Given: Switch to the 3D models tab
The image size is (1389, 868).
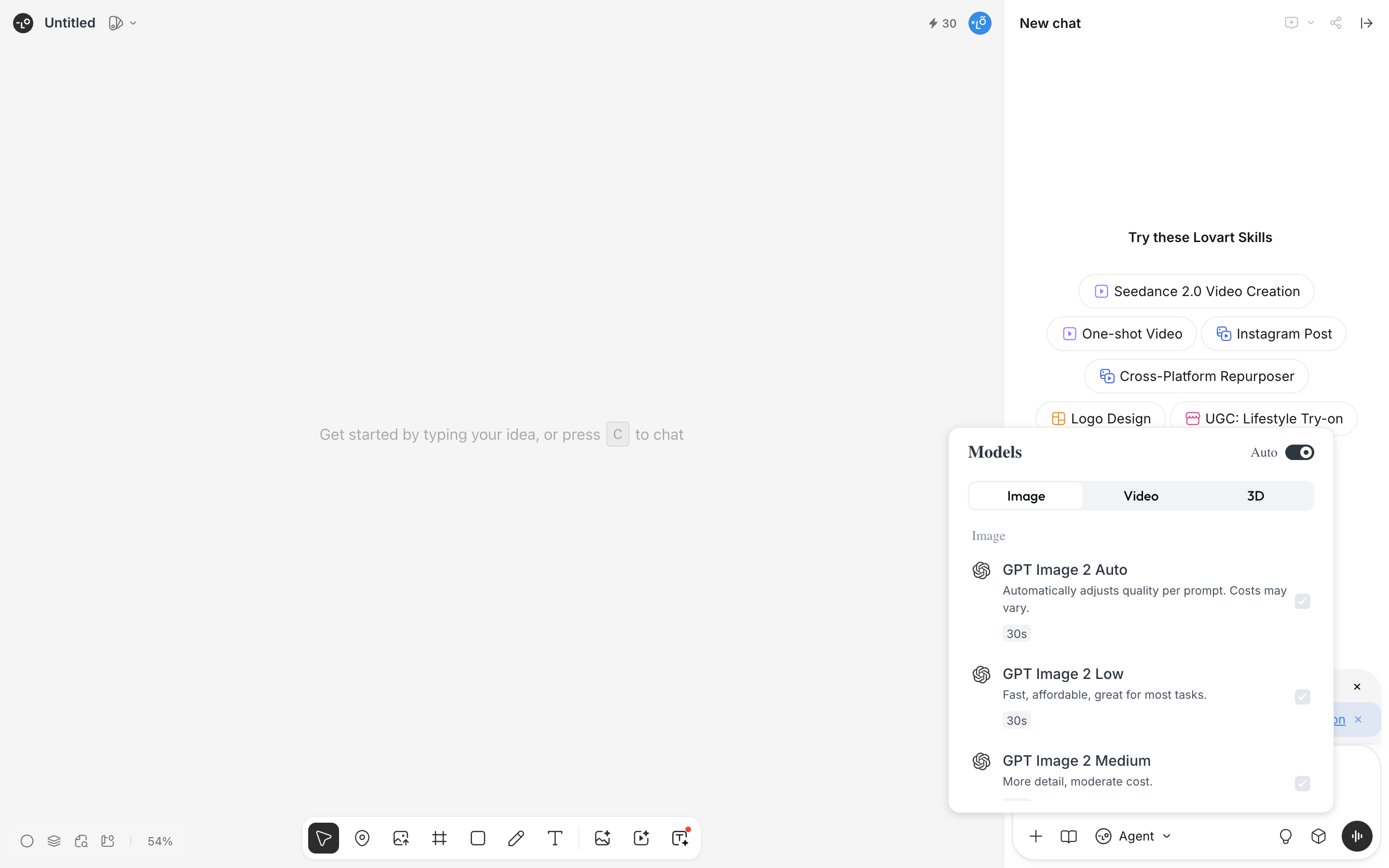Looking at the screenshot, I should coord(1255,496).
